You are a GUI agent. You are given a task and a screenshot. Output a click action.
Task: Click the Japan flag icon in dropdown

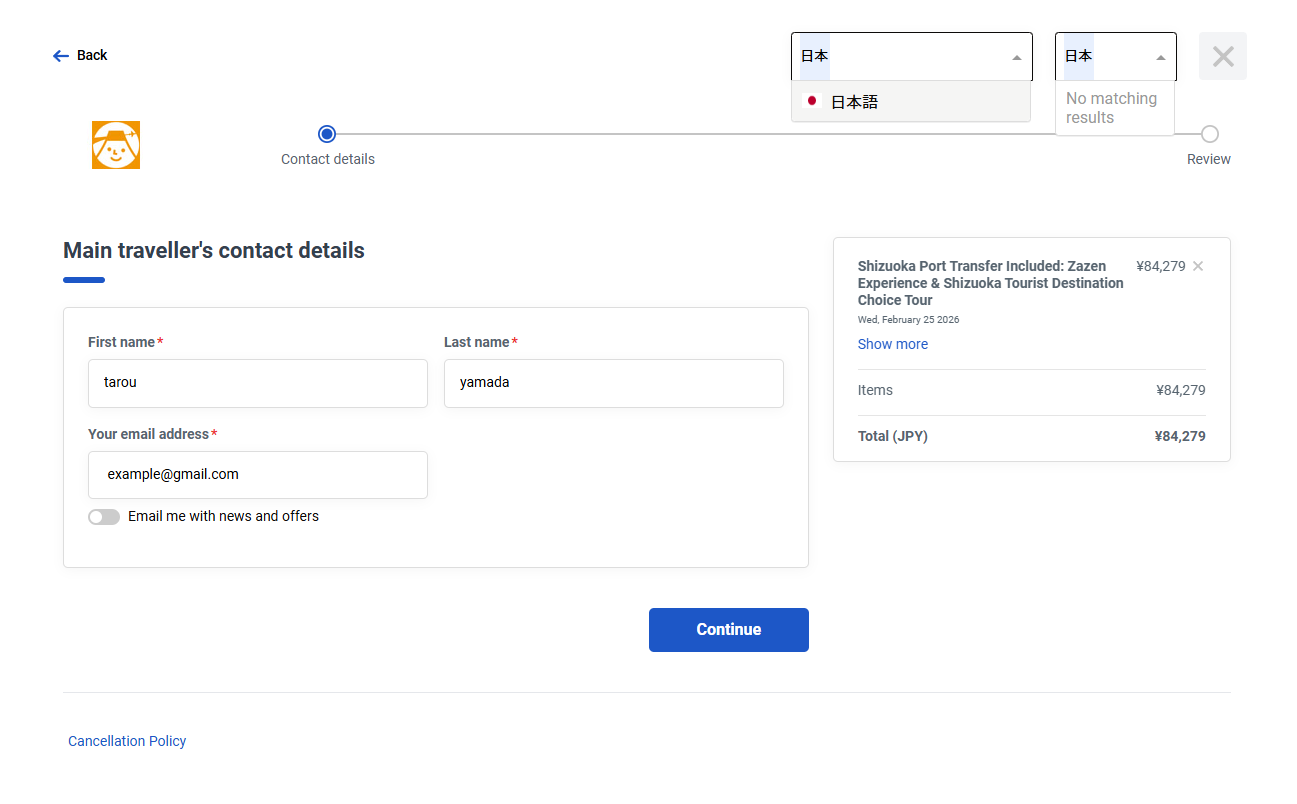(x=812, y=101)
